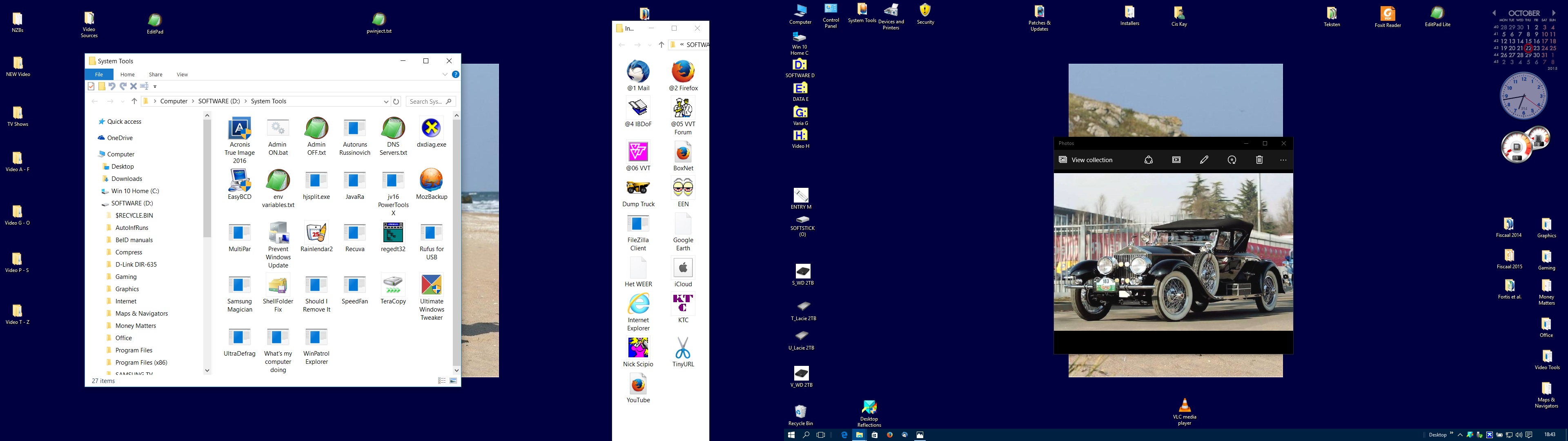The image size is (1568, 441).
Task: Switch to details view layout
Action: 442,381
